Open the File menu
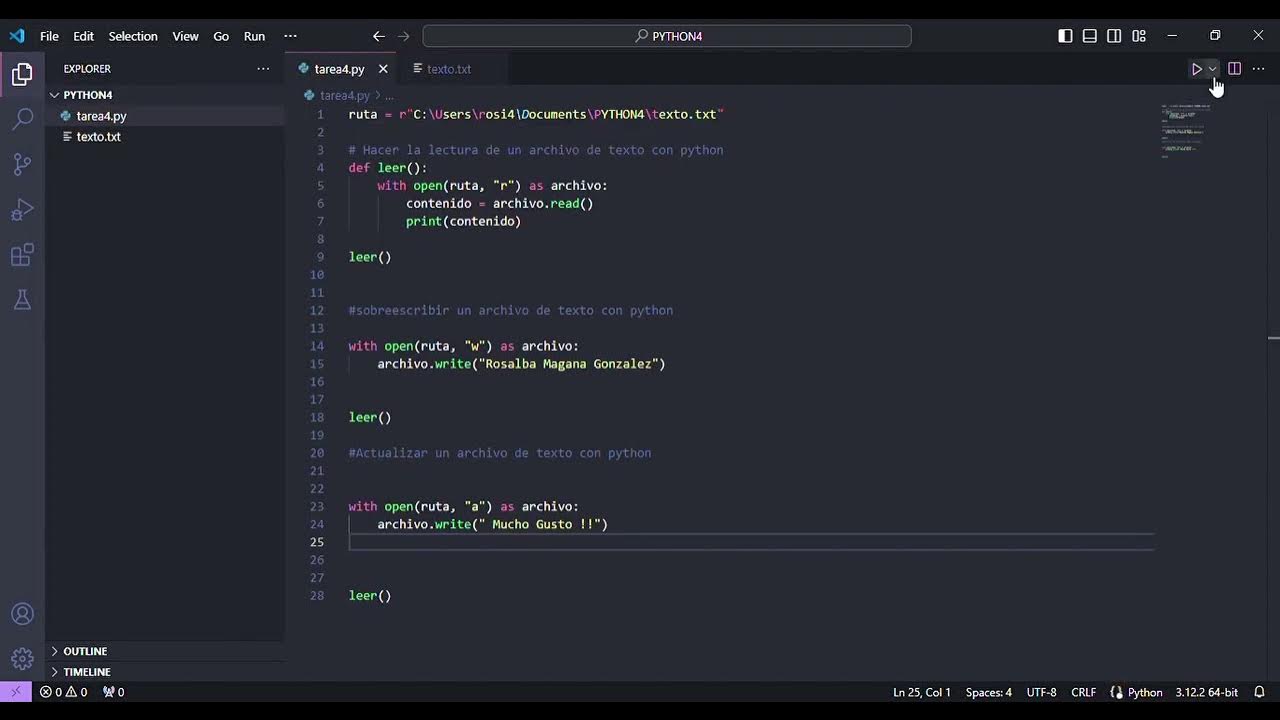The image size is (1280, 720). click(49, 36)
